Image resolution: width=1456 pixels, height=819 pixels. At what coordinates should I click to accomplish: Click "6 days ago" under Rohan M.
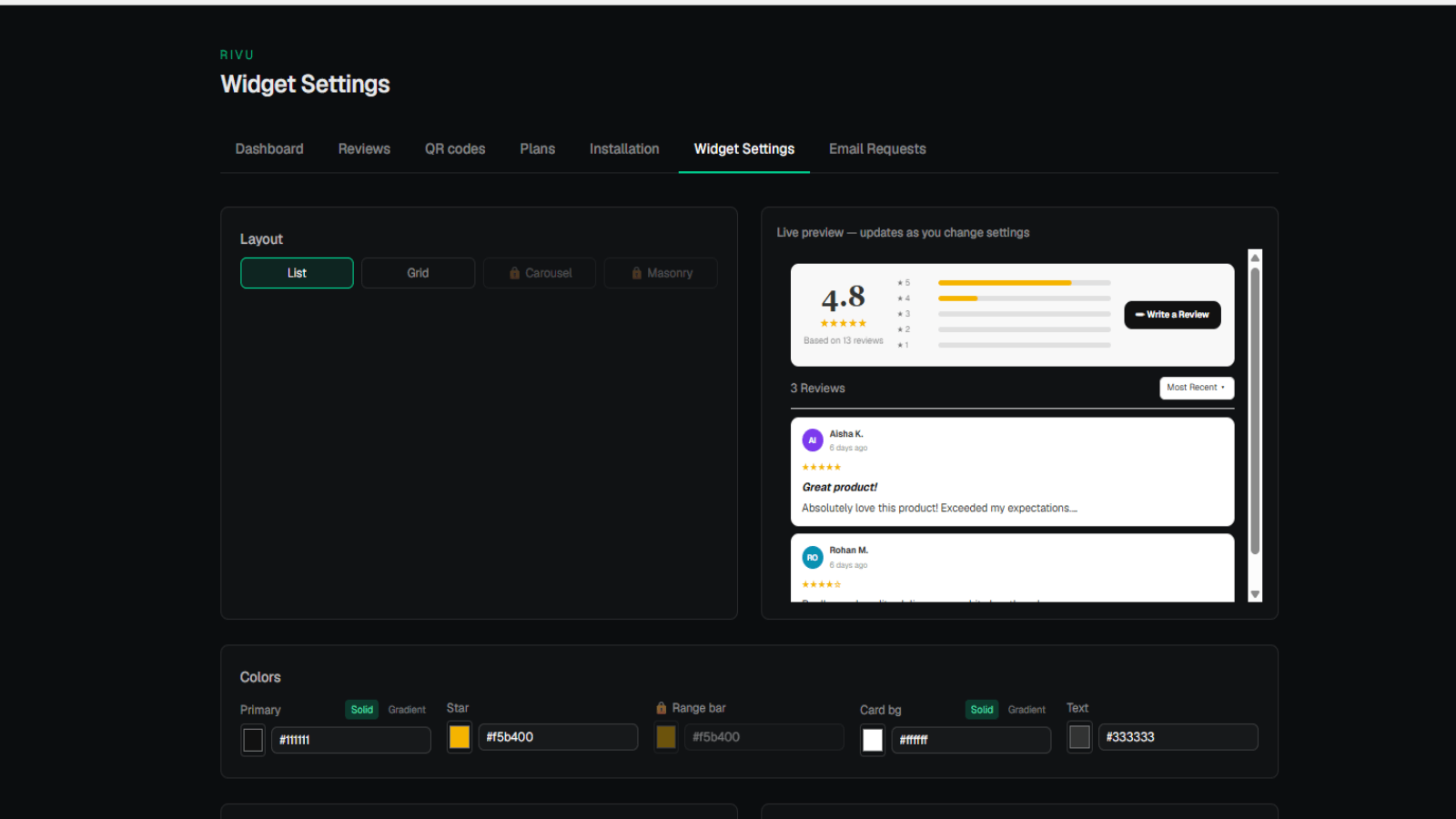tap(848, 565)
